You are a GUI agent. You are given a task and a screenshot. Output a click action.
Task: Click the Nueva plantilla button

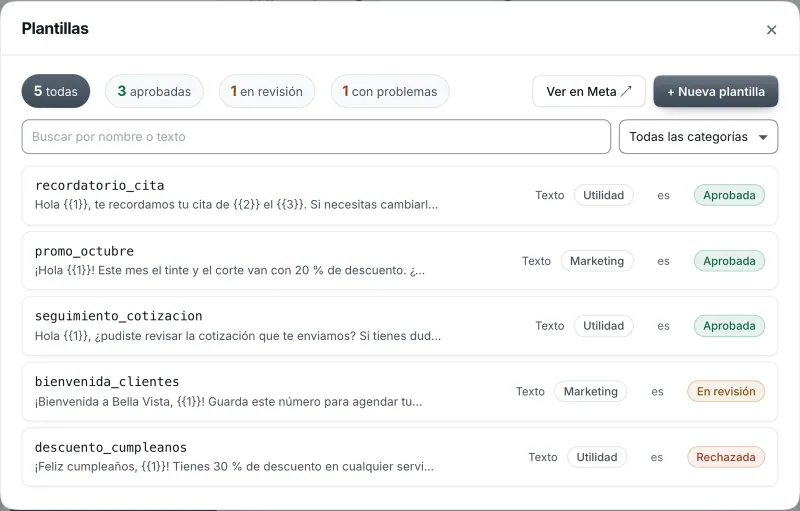coord(716,91)
